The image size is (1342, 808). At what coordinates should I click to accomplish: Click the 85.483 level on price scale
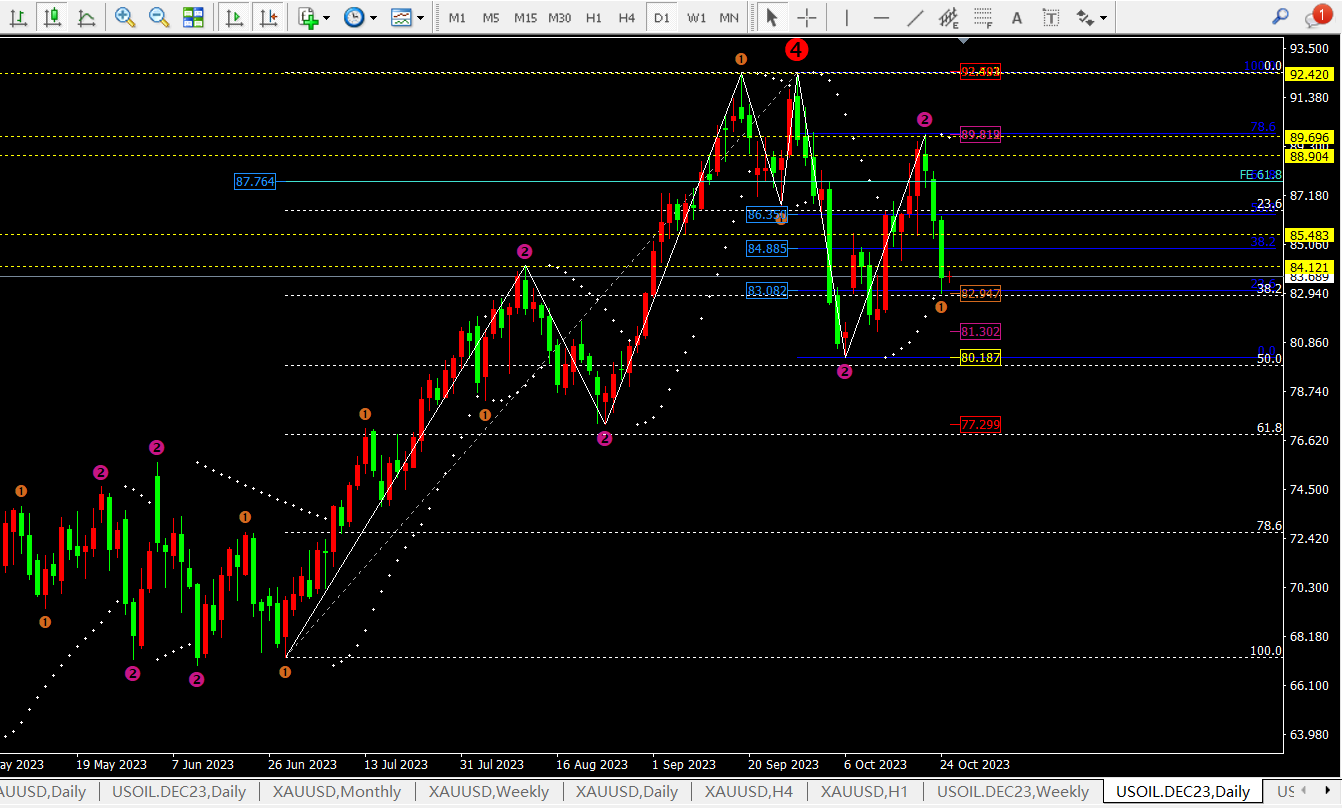(x=1309, y=235)
